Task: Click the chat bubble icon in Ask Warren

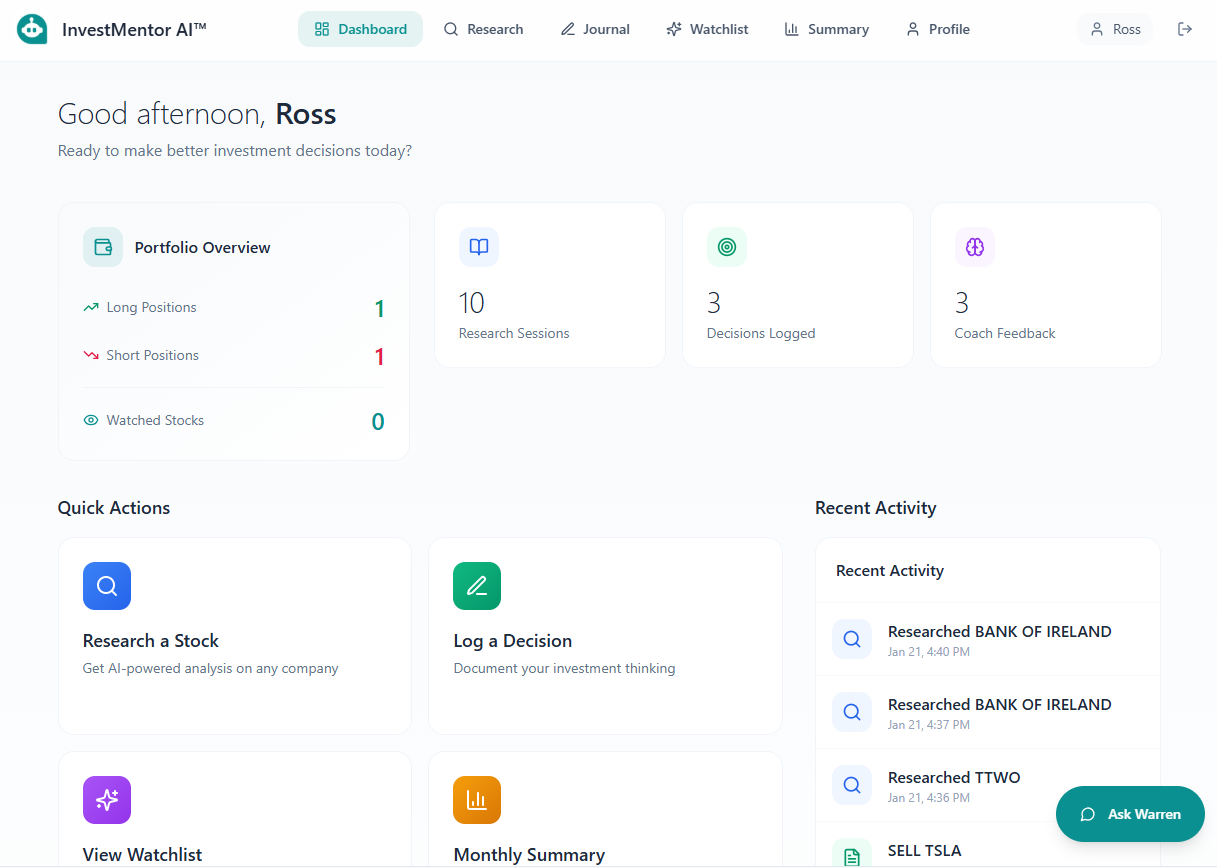Action: [x=1088, y=814]
